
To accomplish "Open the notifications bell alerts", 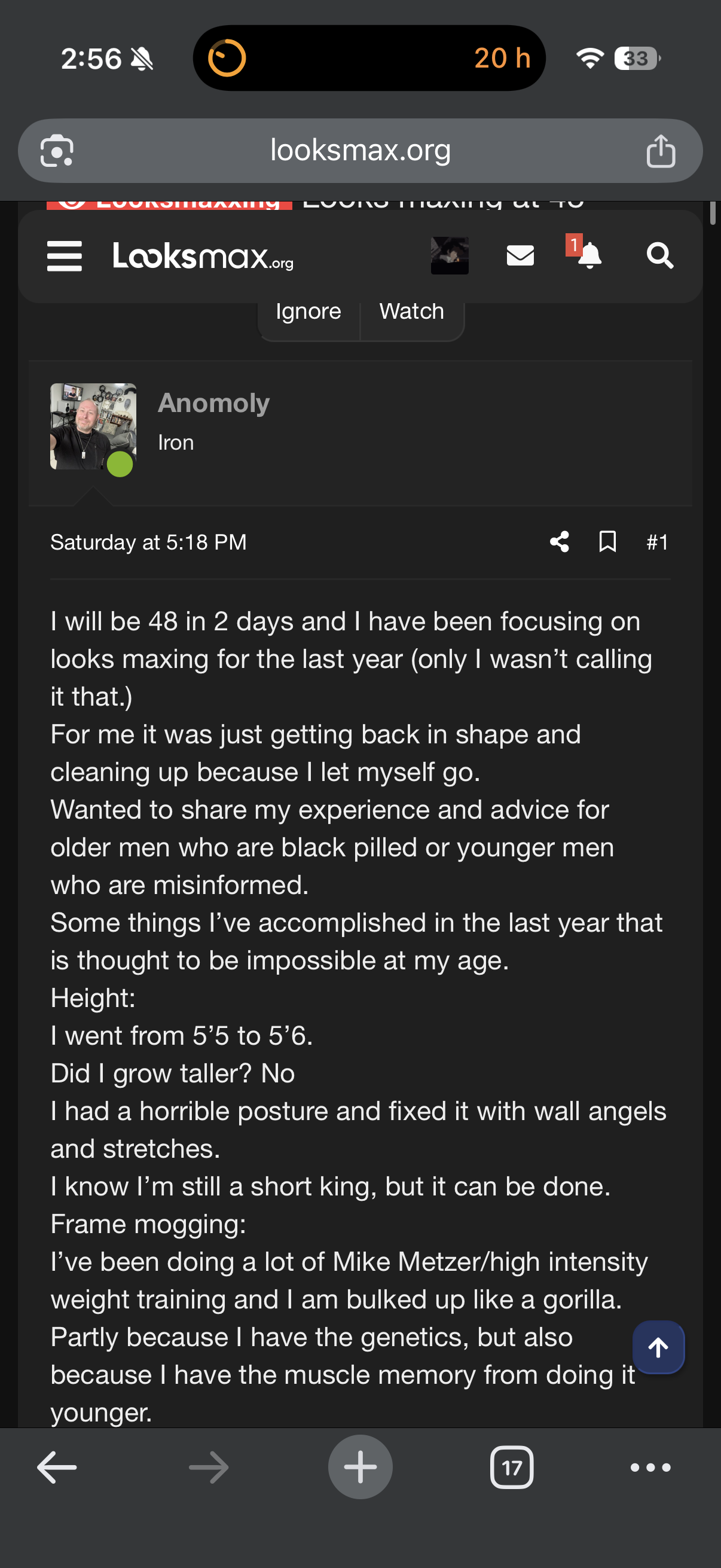I will tap(588, 255).
